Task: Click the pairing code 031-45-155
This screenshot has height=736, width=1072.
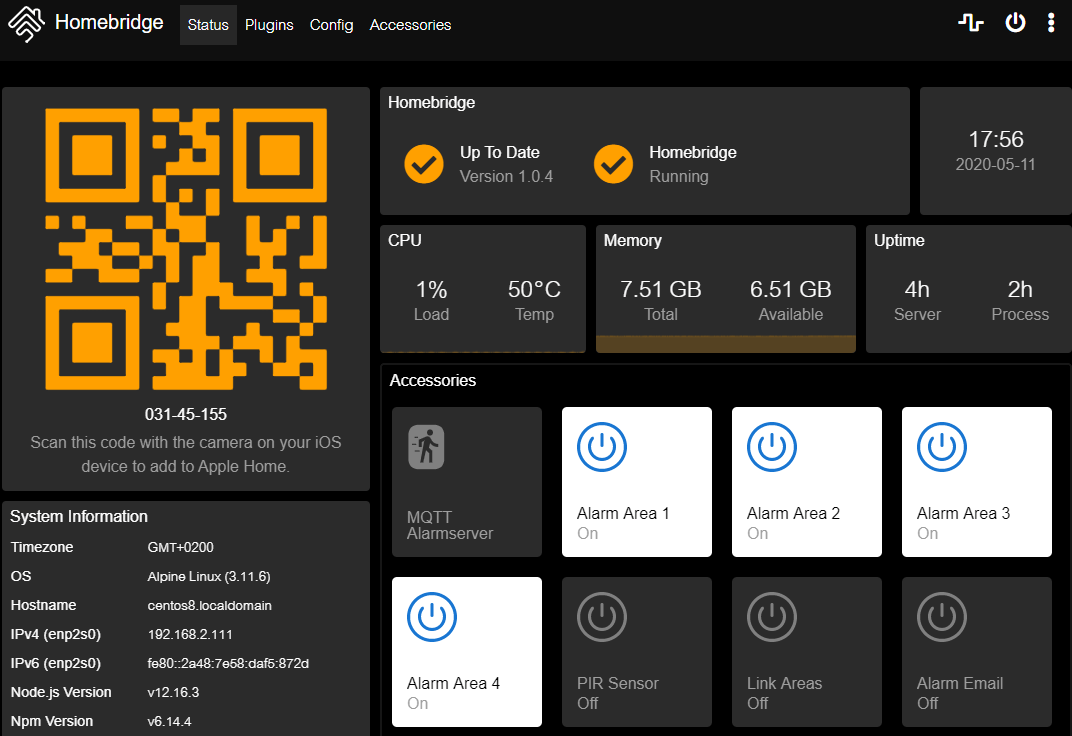Action: coord(186,414)
